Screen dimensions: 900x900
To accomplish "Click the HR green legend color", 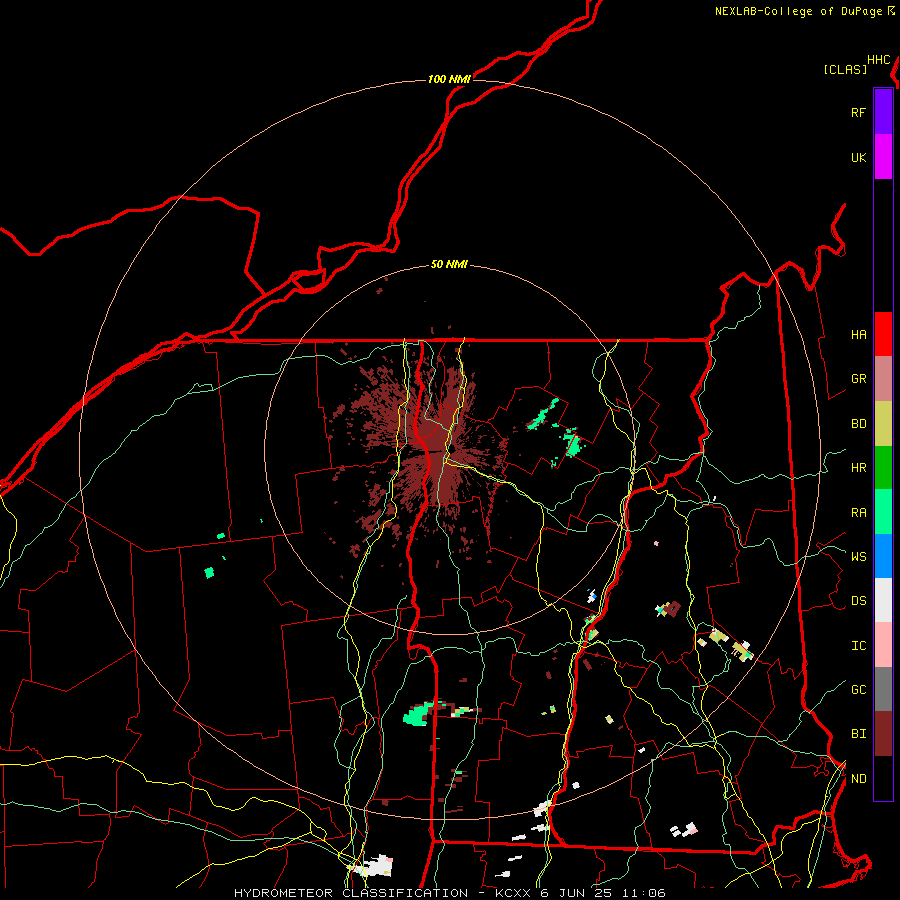I will [x=883, y=468].
